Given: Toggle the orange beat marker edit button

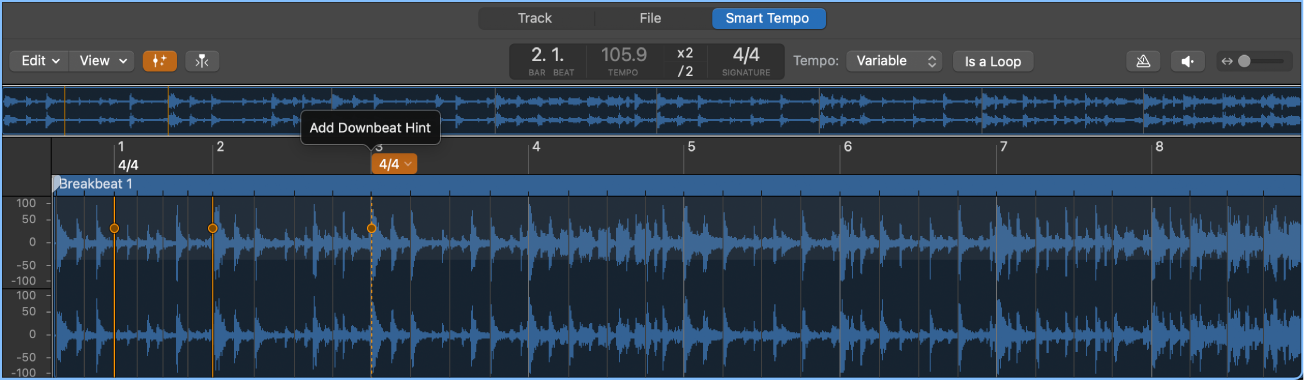Looking at the screenshot, I should pos(160,61).
